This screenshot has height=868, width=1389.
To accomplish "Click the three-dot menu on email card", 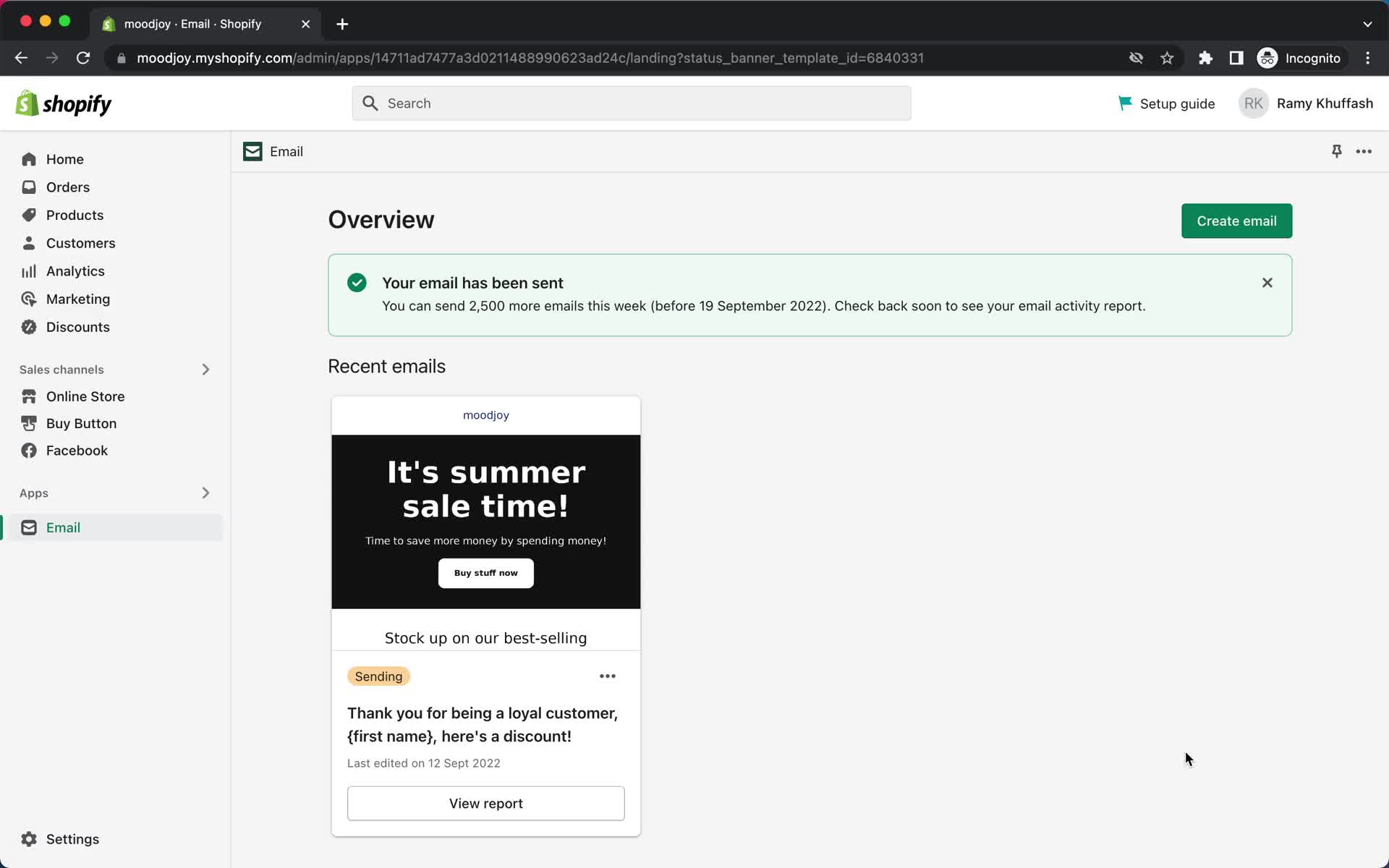I will 607,676.
